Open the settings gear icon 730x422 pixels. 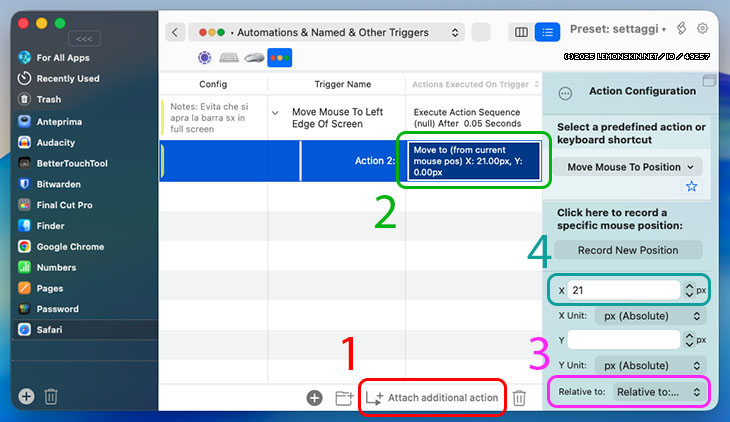click(x=702, y=29)
